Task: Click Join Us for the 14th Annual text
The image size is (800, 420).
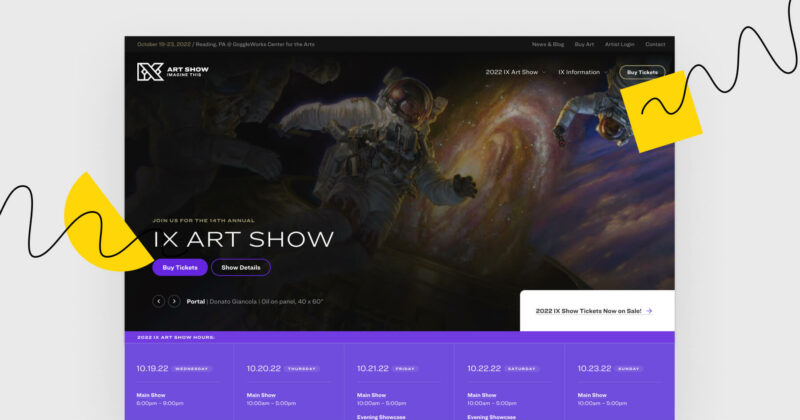Action: [x=204, y=220]
